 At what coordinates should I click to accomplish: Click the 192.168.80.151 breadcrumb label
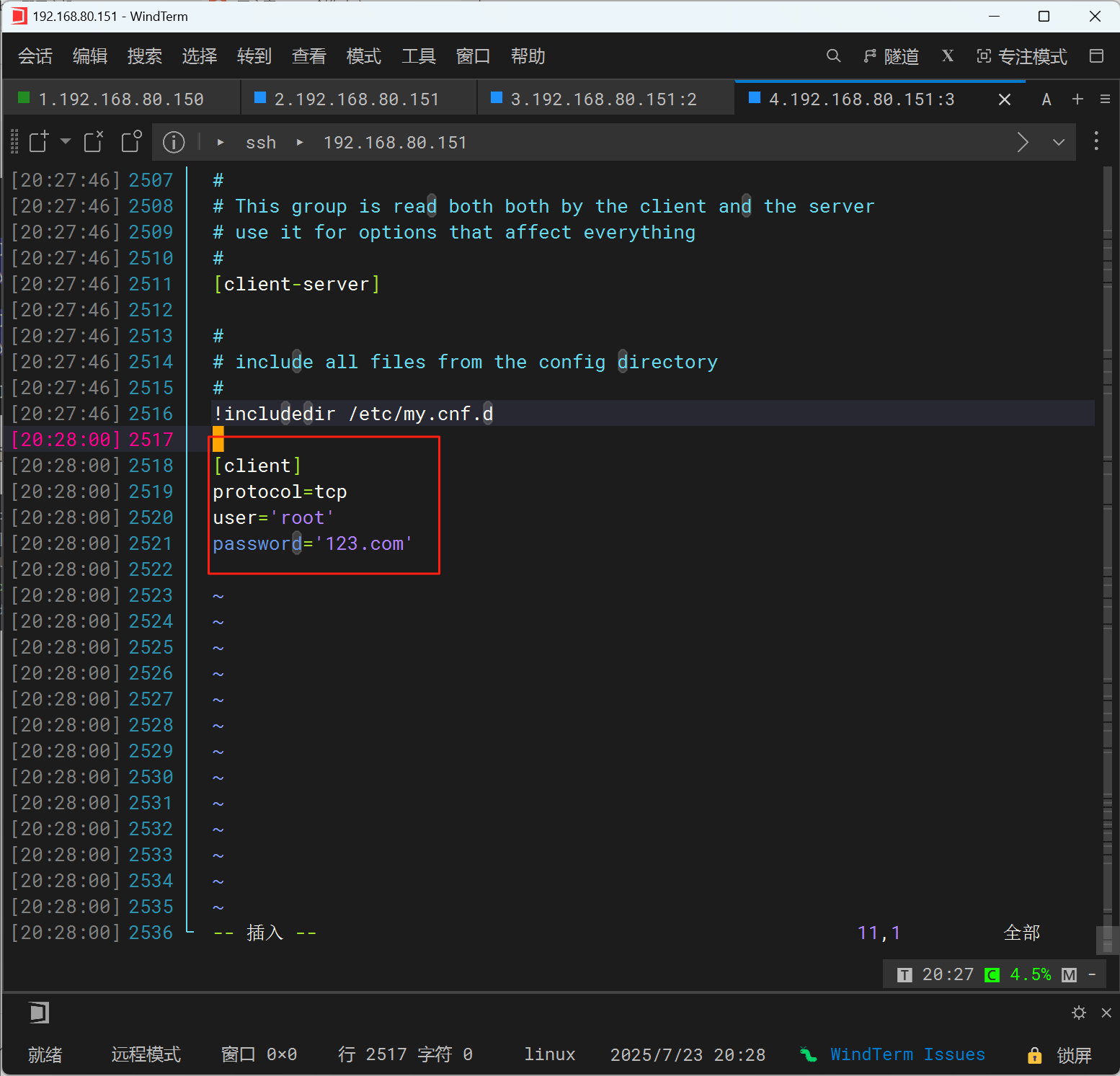coord(395,143)
